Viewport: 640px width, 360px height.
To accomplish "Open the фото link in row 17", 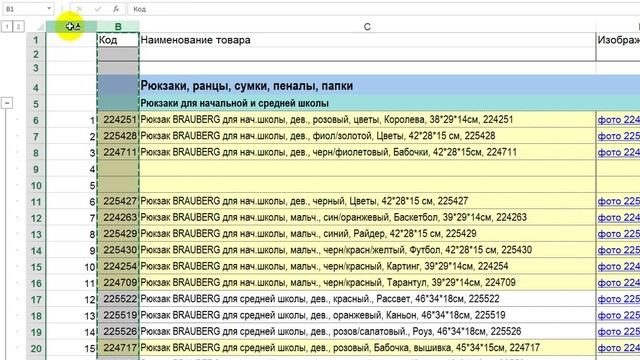I will 619,299.
